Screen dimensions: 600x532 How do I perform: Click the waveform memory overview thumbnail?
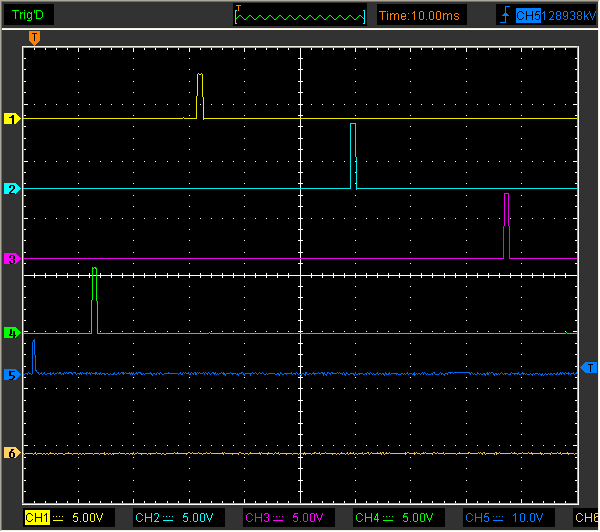pyautogui.click(x=300, y=16)
